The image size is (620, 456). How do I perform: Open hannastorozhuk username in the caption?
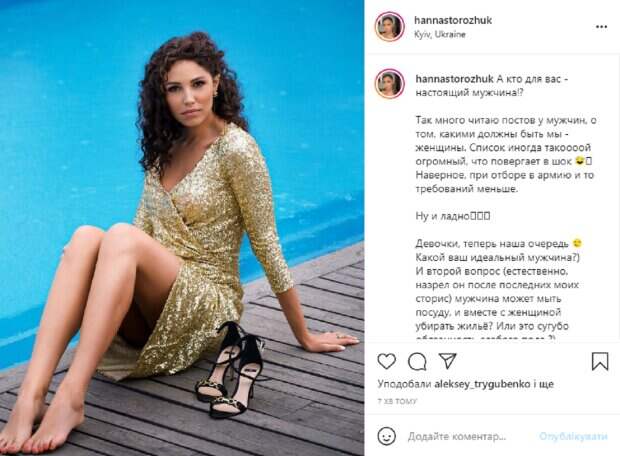tap(454, 79)
